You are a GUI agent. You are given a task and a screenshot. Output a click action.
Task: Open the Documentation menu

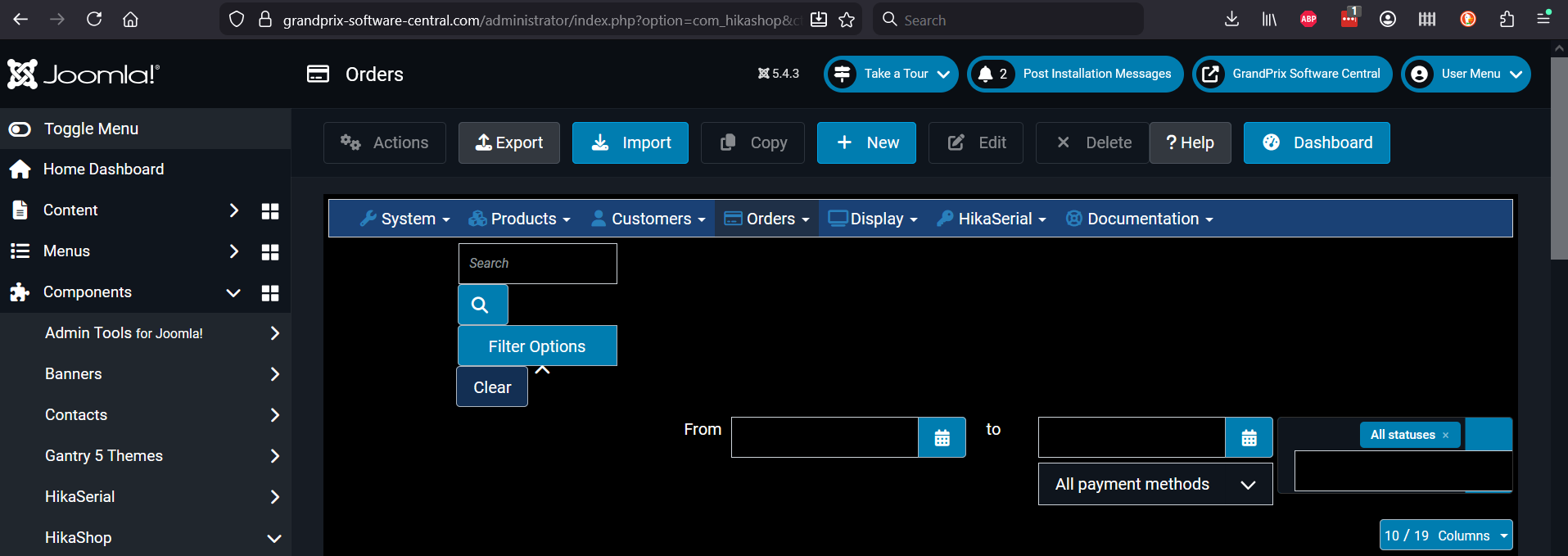click(x=1139, y=219)
